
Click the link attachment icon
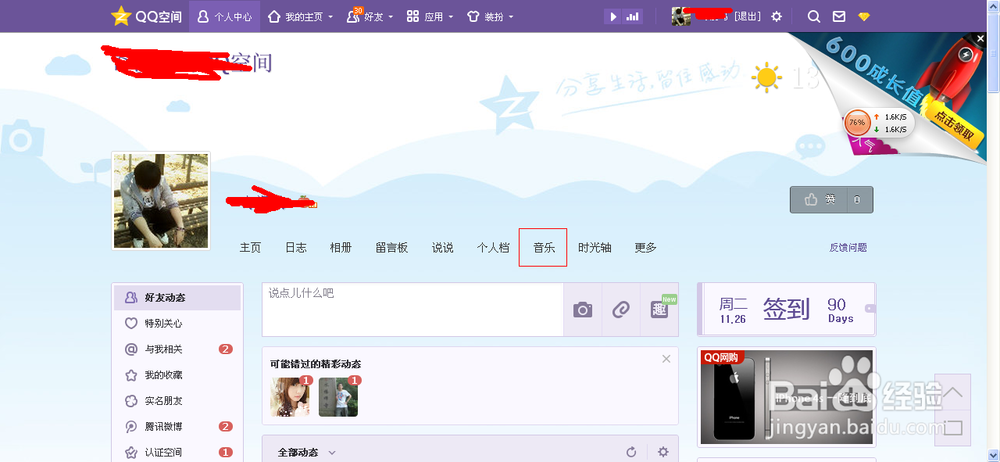click(621, 310)
